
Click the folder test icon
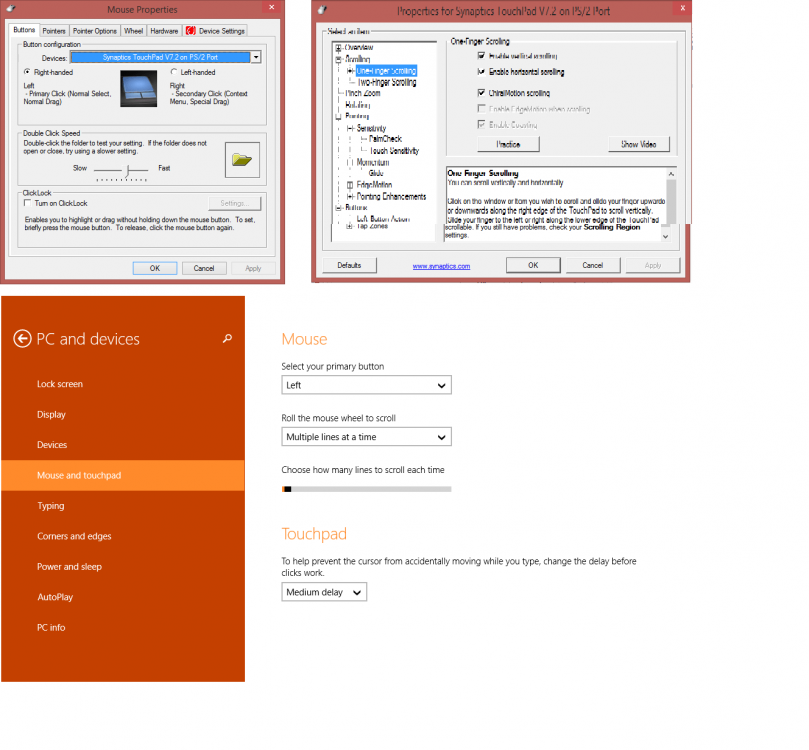241,158
